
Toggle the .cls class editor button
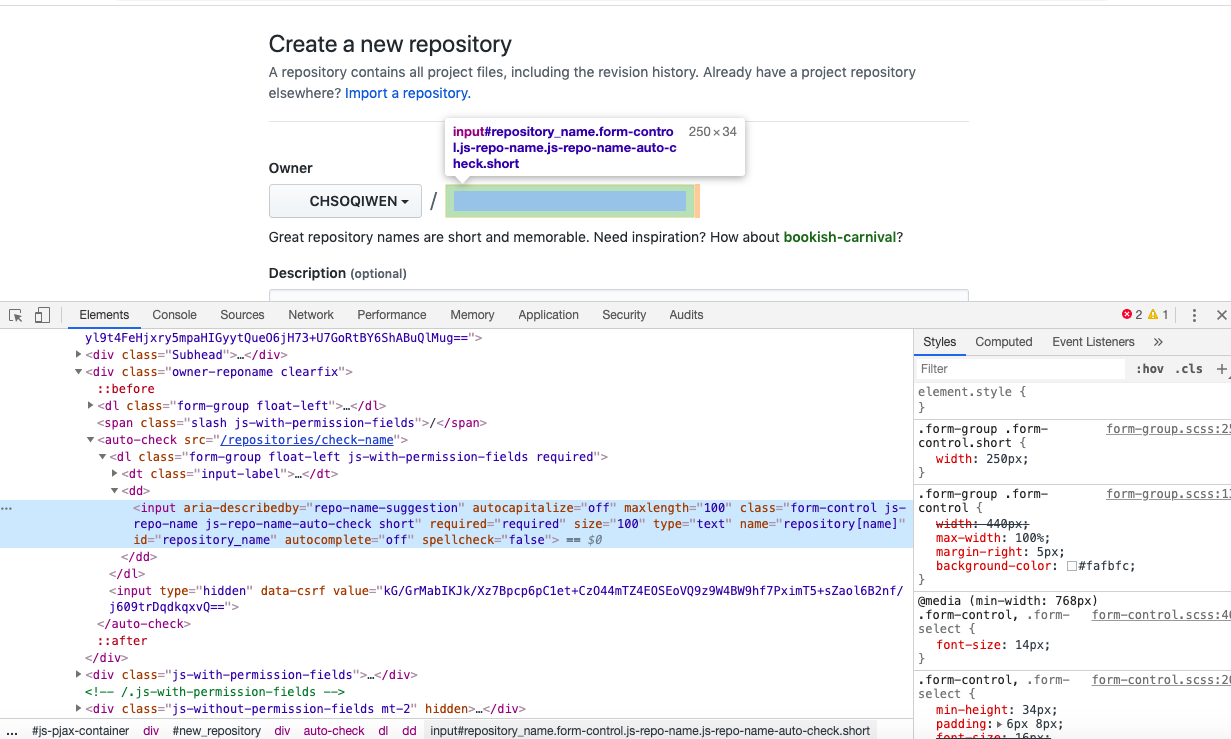(x=1189, y=369)
